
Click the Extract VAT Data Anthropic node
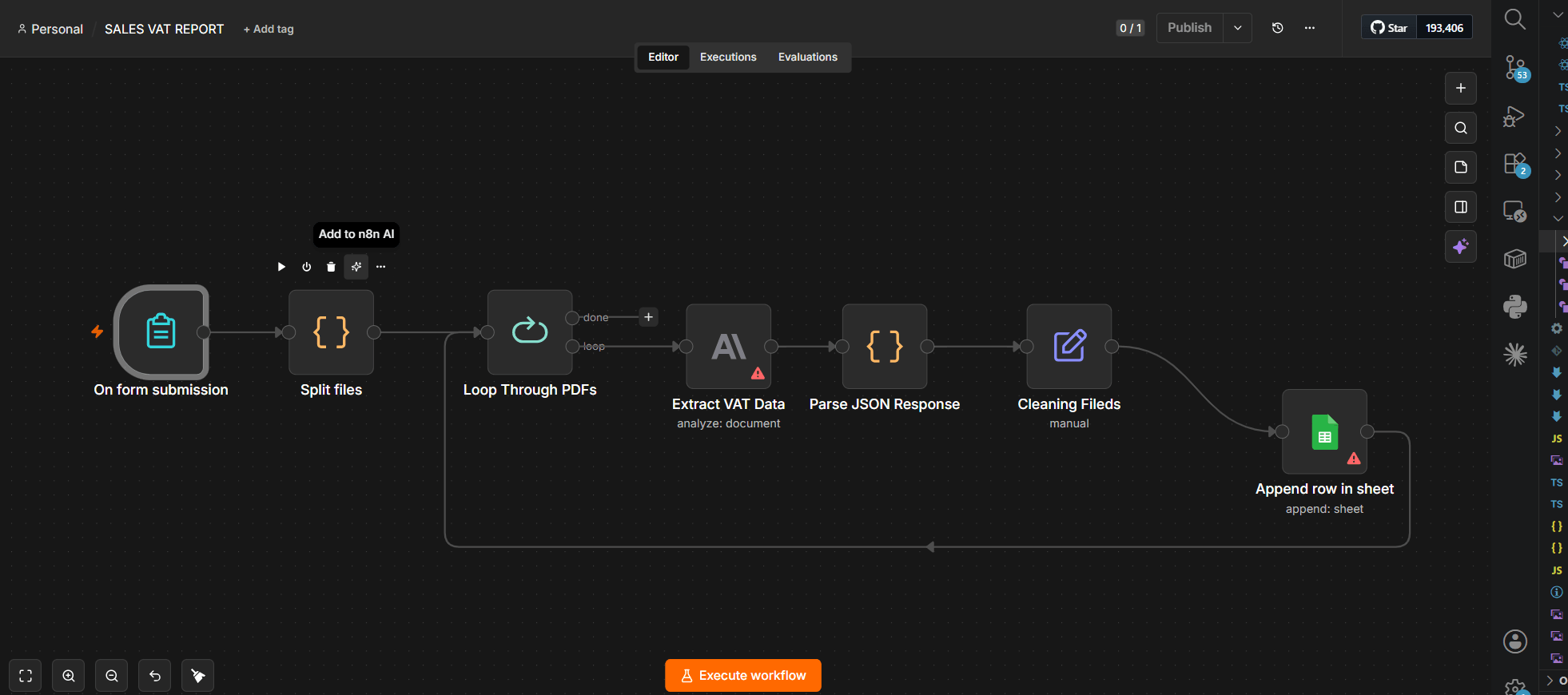(728, 346)
